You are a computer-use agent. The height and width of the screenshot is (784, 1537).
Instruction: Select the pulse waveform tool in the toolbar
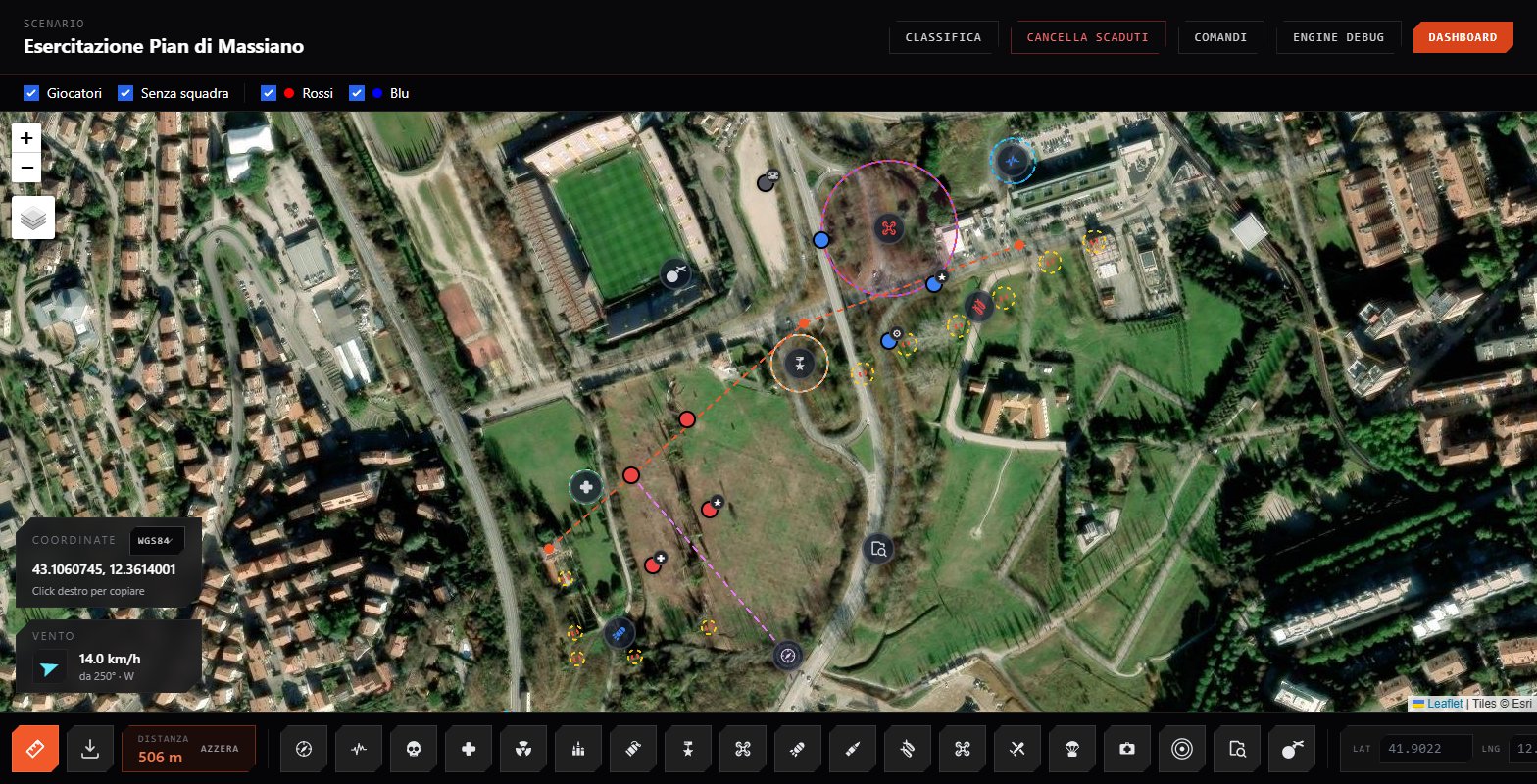[359, 749]
